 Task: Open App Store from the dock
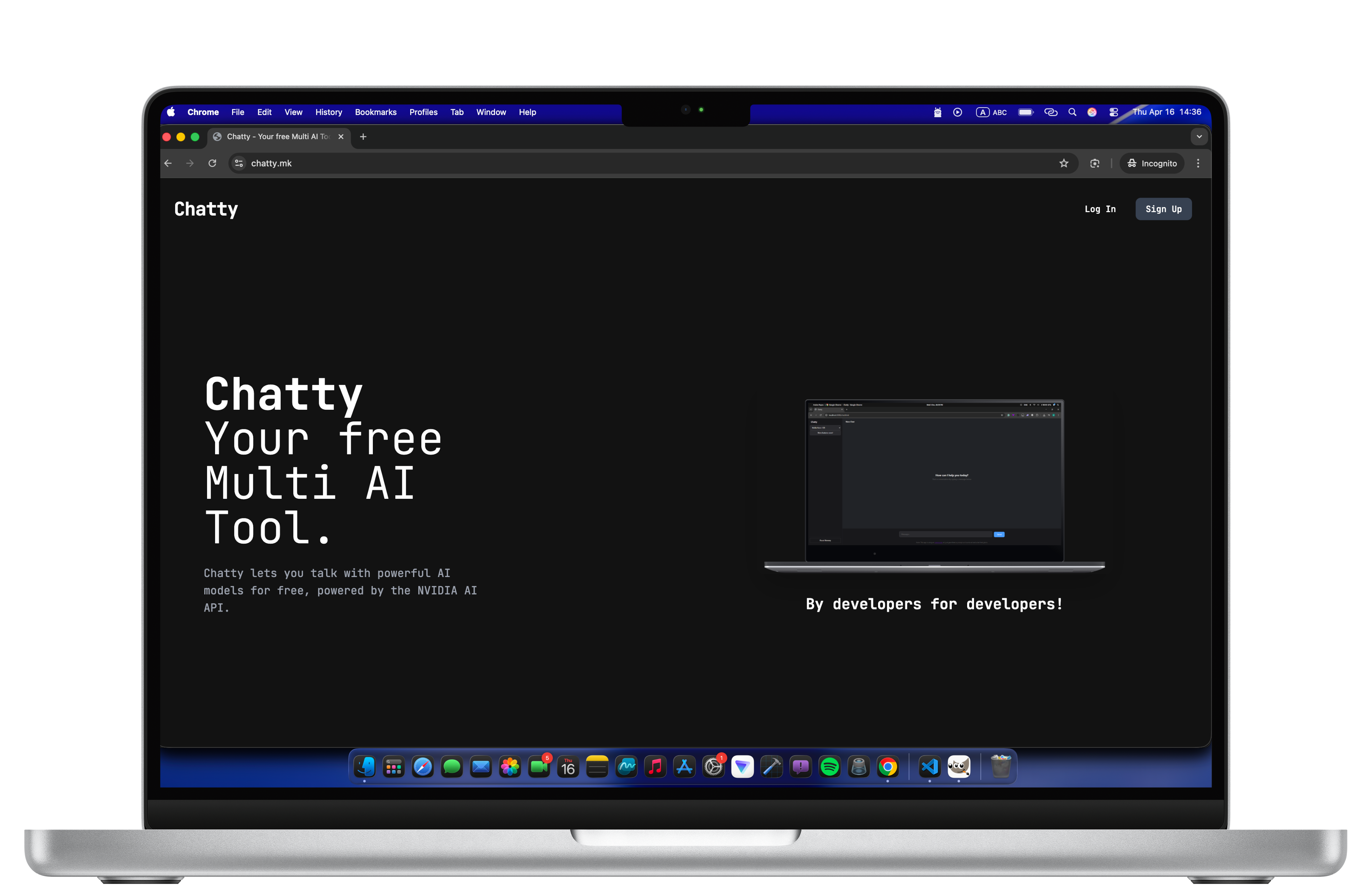[684, 767]
